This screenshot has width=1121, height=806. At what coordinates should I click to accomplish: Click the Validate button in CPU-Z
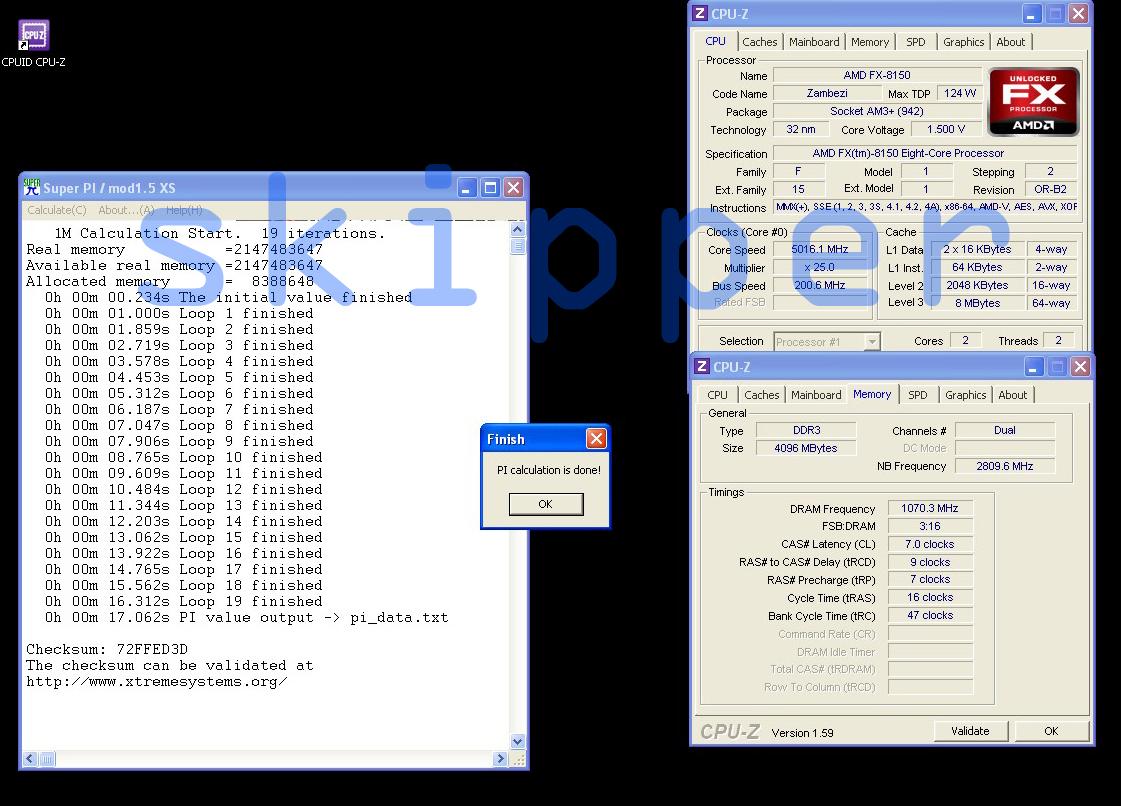point(970,731)
